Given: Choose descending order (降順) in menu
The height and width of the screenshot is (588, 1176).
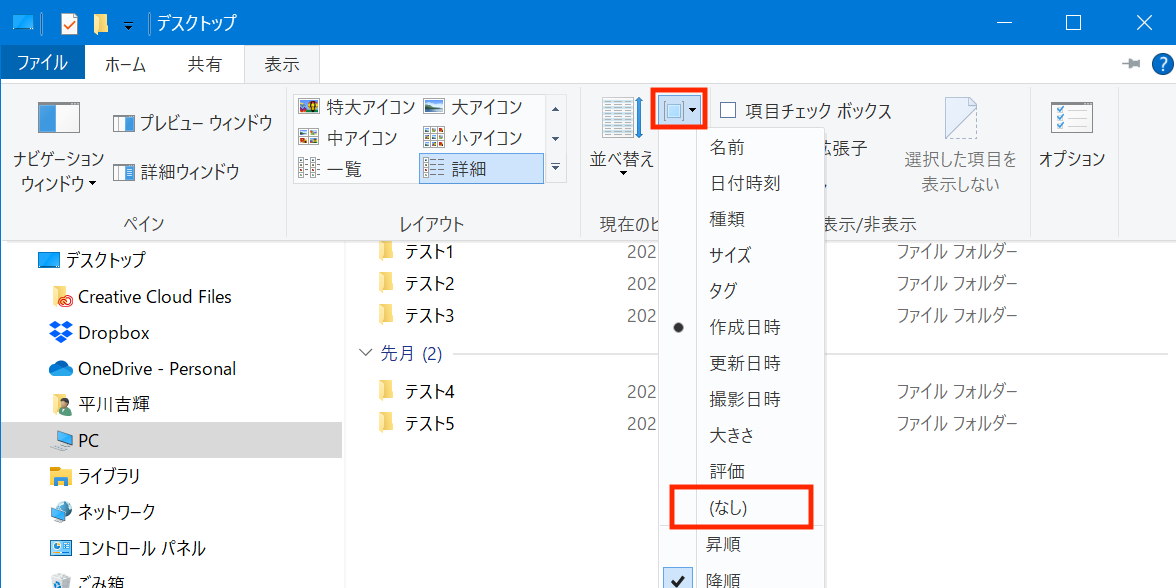Looking at the screenshot, I should click(x=723, y=579).
